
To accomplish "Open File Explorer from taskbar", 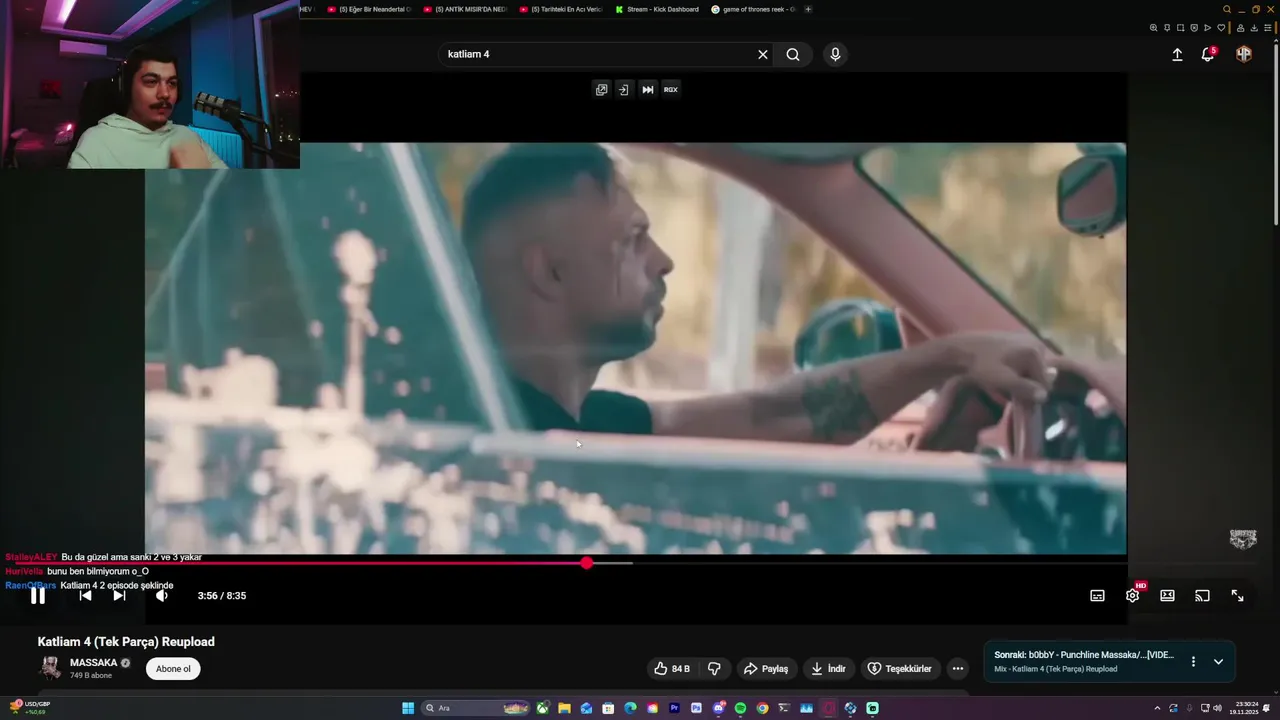I will pyautogui.click(x=564, y=708).
